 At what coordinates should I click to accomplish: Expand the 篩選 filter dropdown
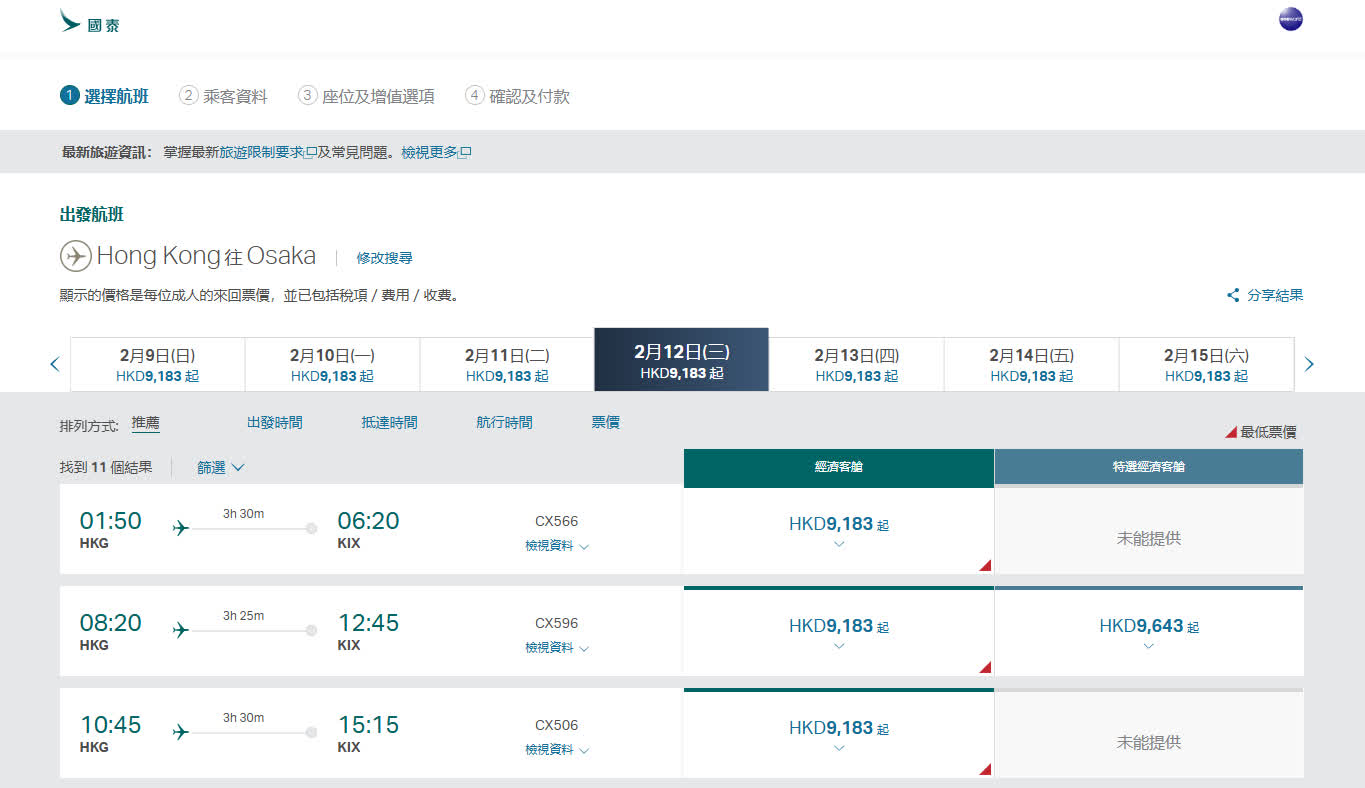pyautogui.click(x=220, y=467)
